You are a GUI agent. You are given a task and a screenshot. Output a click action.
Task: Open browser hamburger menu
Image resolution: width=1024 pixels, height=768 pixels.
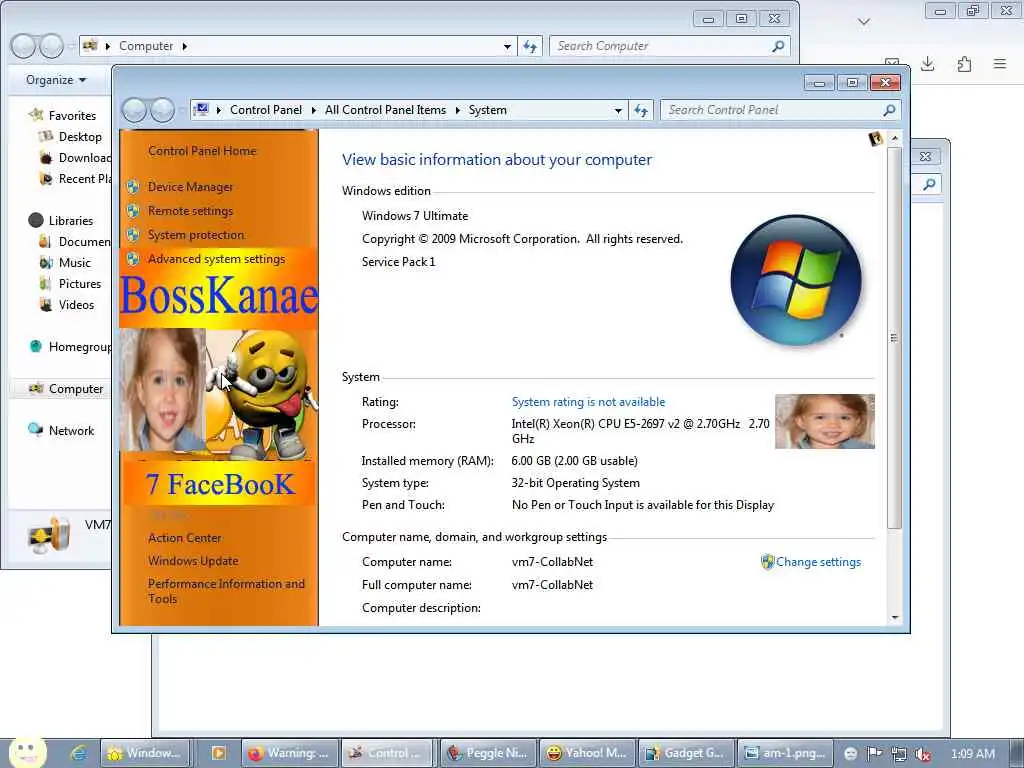pyautogui.click(x=1000, y=64)
